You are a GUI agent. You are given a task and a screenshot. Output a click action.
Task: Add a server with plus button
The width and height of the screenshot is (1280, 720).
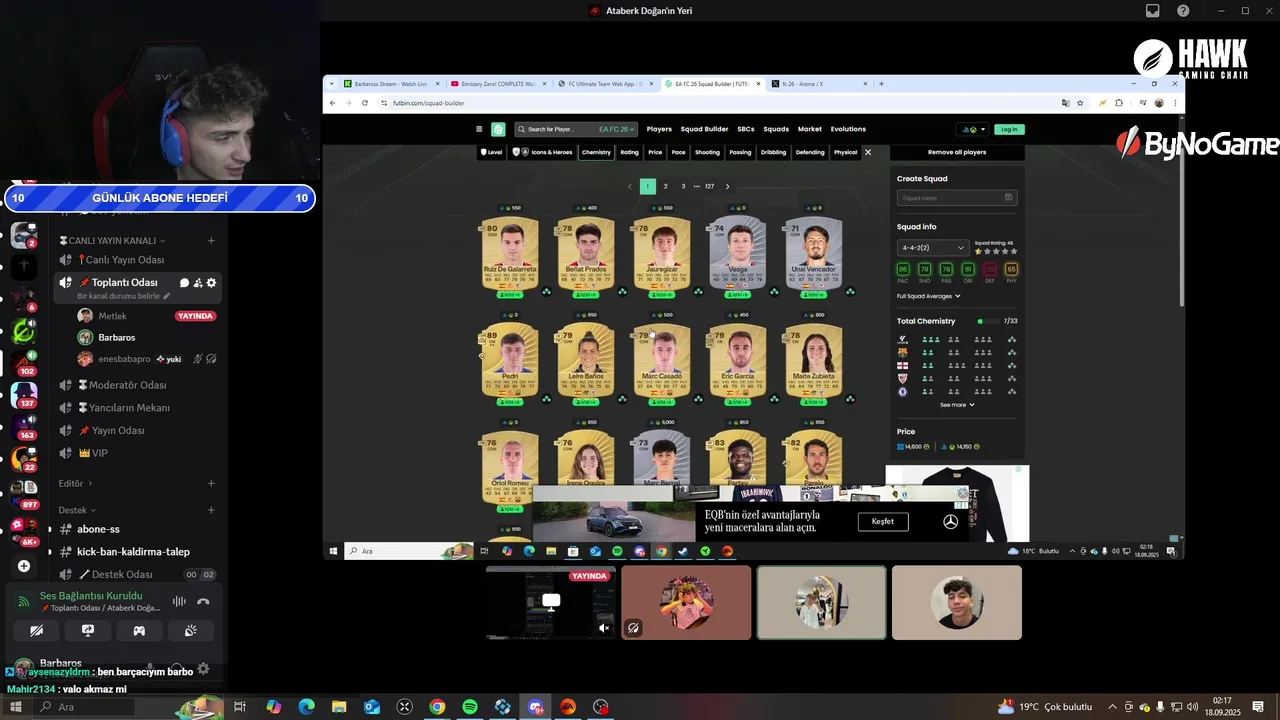click(24, 566)
